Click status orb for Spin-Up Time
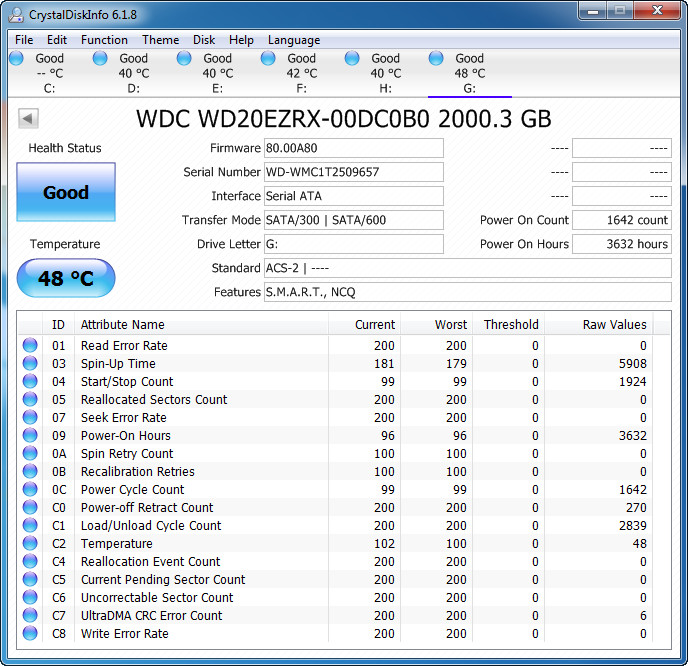688x666 pixels. tap(30, 363)
